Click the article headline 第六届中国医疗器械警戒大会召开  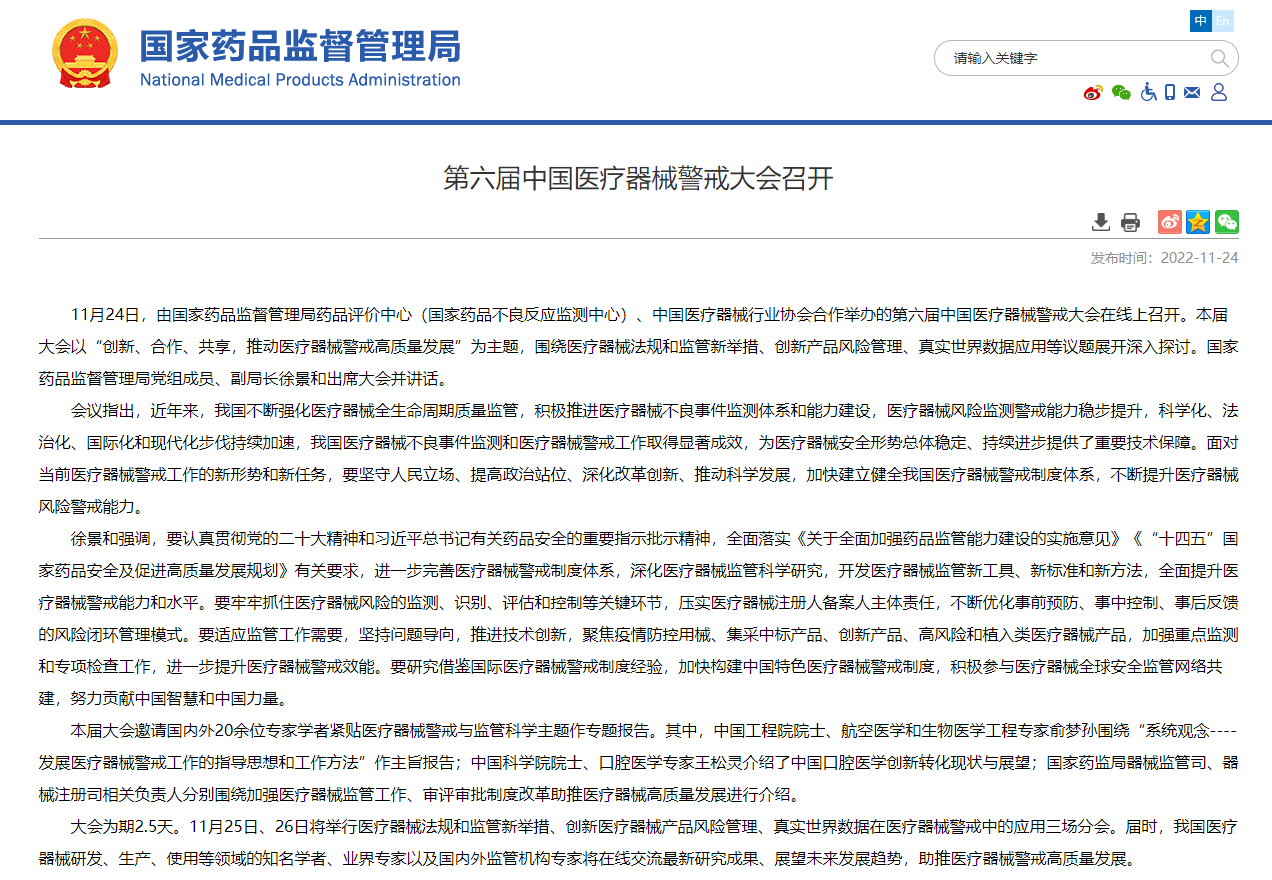click(x=636, y=182)
